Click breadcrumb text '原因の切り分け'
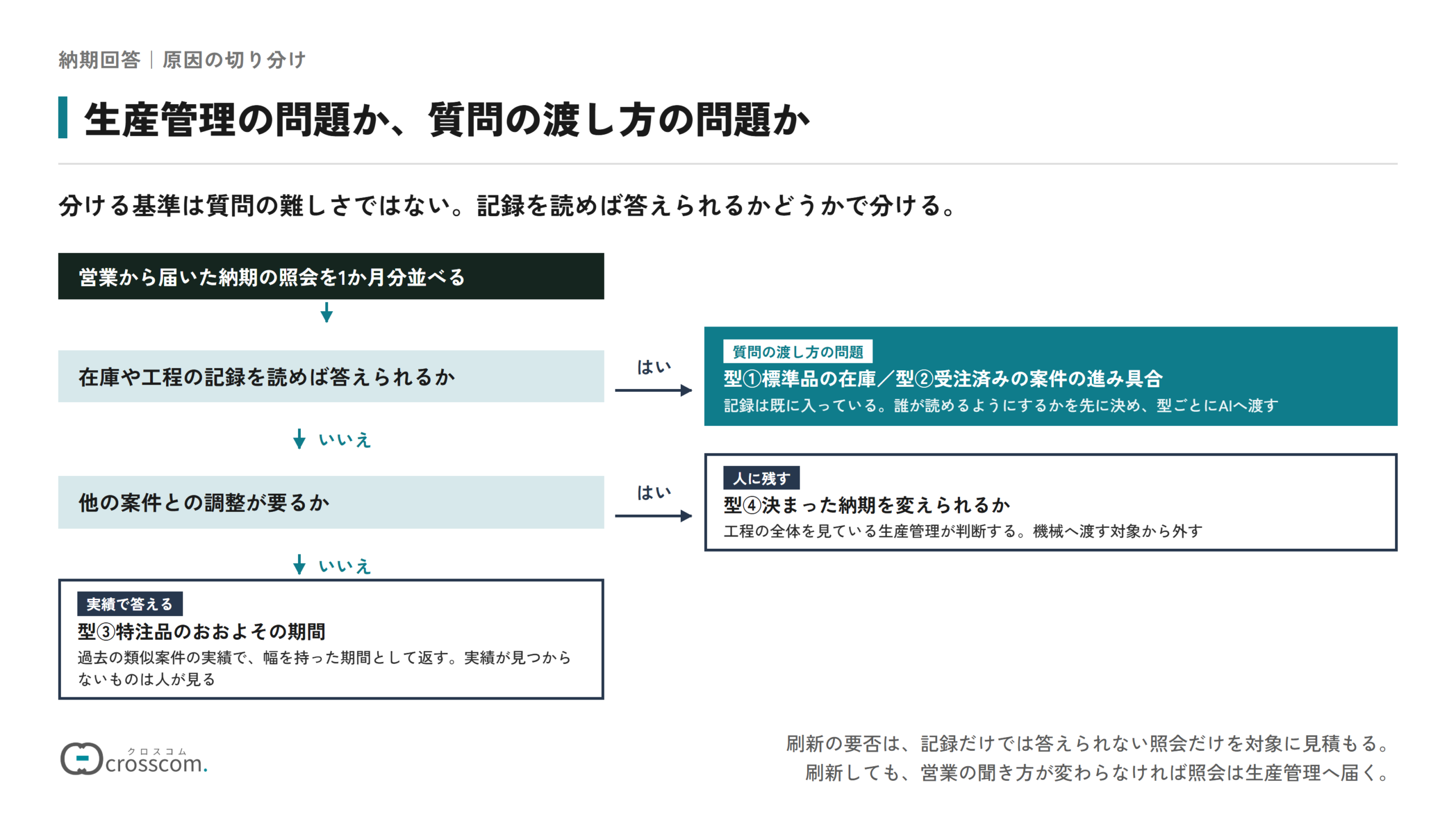 [234, 60]
